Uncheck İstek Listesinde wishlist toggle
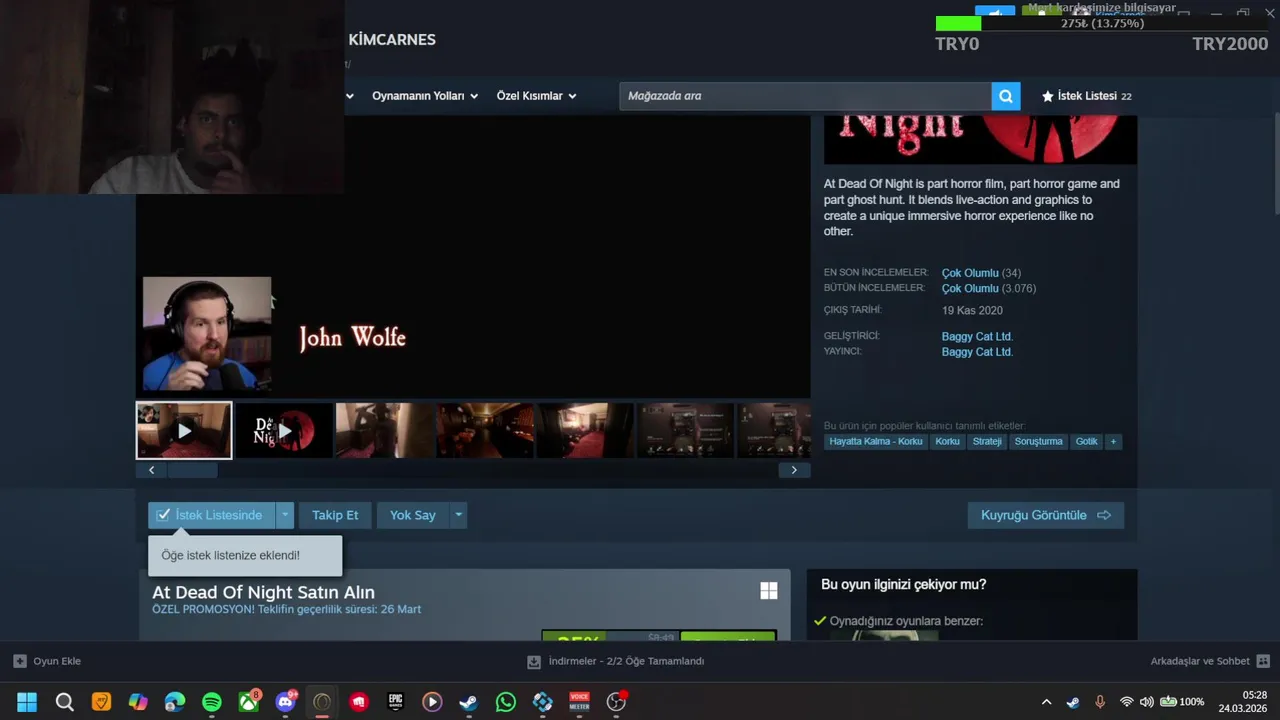1280x720 pixels. 211,515
